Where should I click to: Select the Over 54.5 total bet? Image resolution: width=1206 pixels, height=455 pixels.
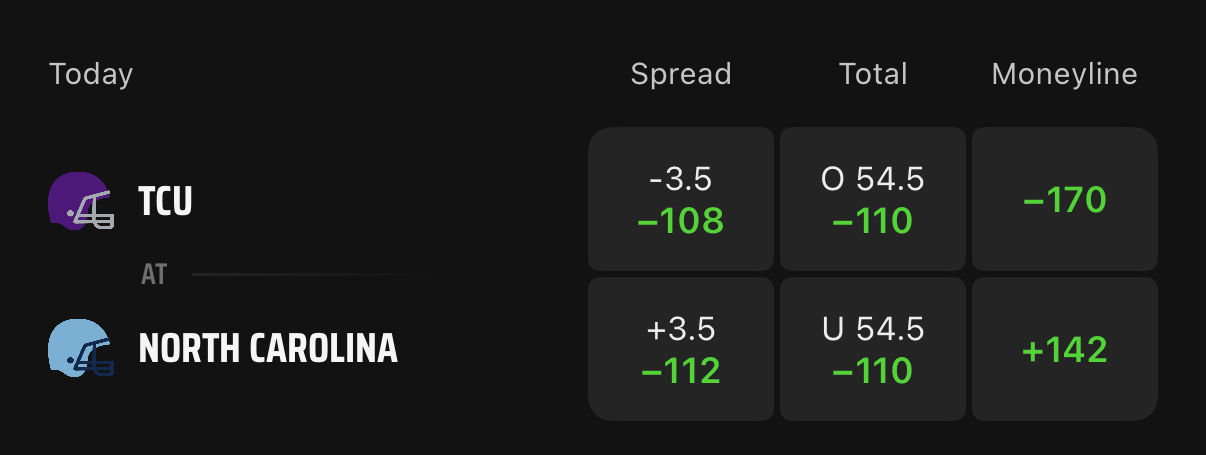coord(873,199)
